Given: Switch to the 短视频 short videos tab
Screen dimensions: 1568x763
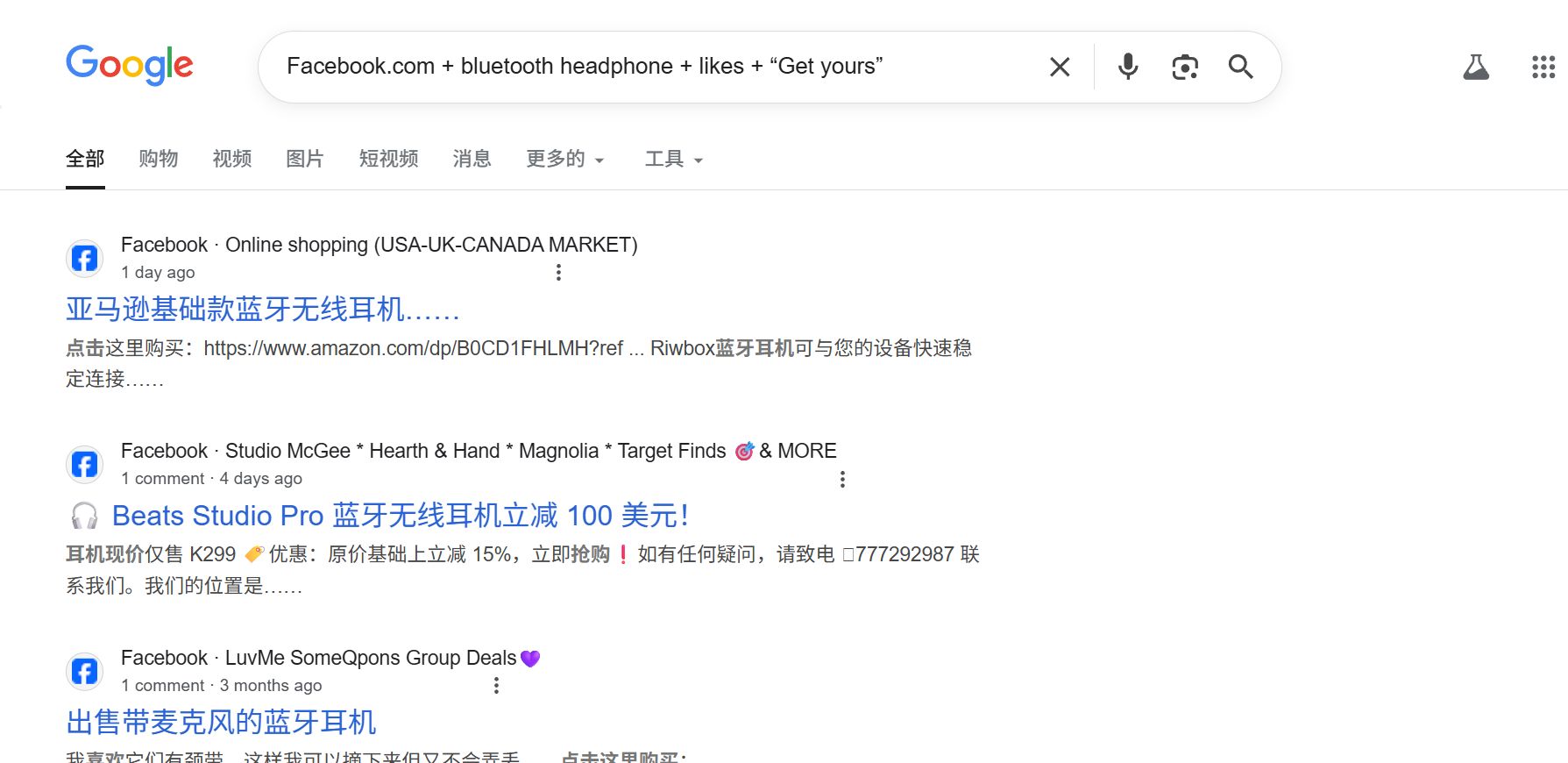Looking at the screenshot, I should (388, 159).
